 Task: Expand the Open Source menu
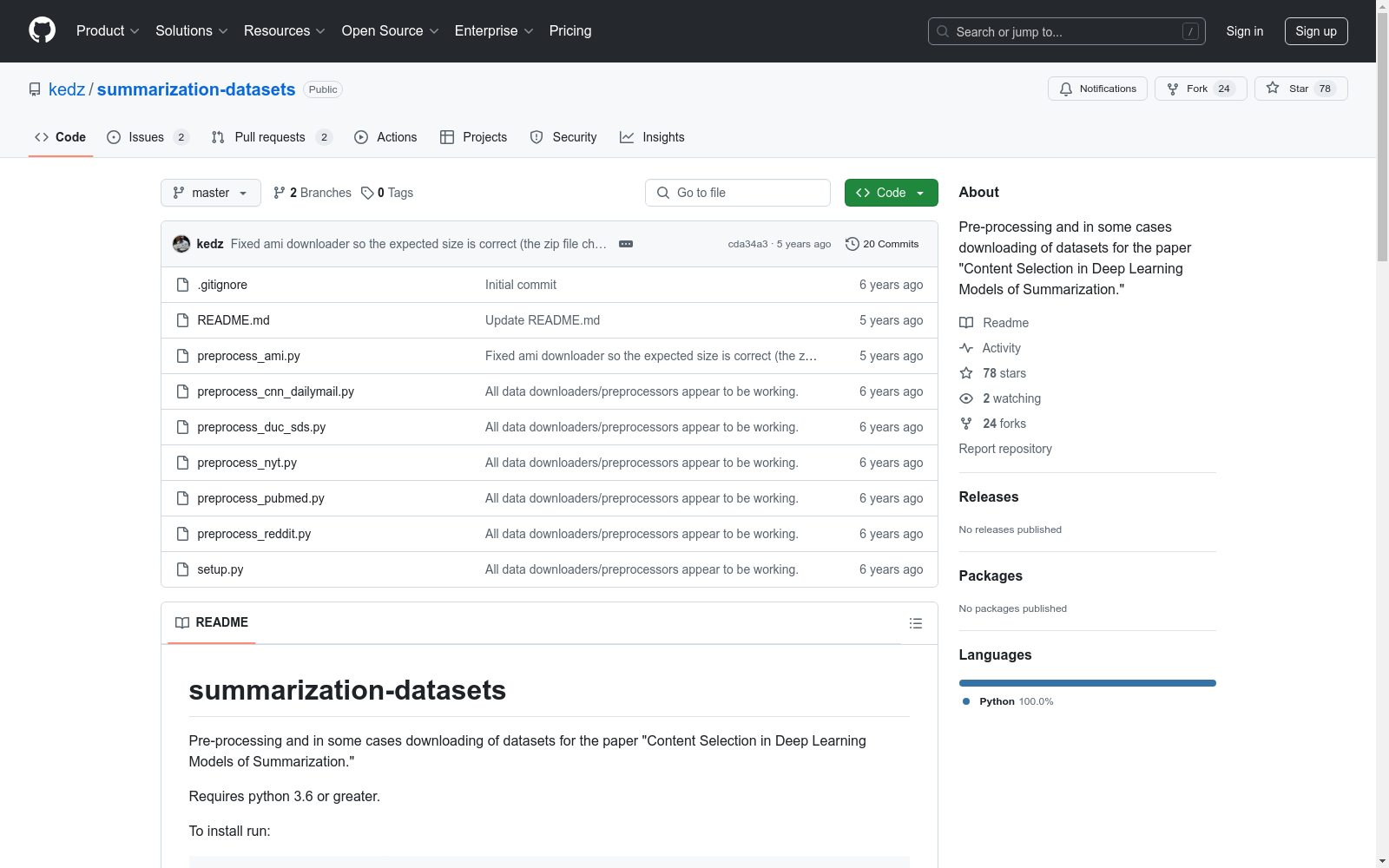pos(391,30)
